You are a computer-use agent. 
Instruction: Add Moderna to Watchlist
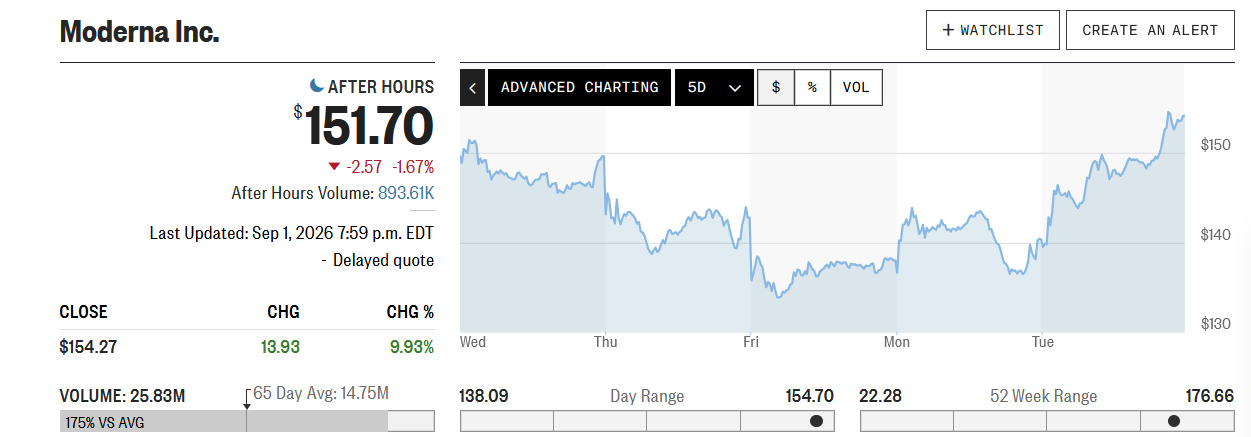992,30
